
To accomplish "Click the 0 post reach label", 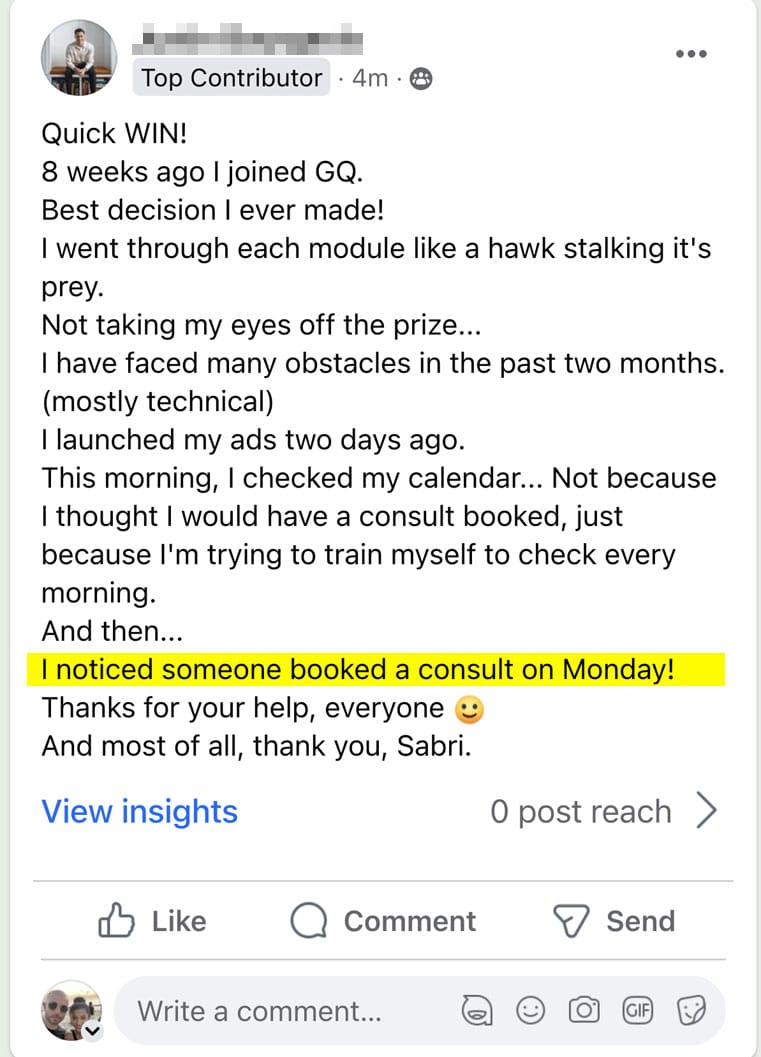I will coord(580,812).
